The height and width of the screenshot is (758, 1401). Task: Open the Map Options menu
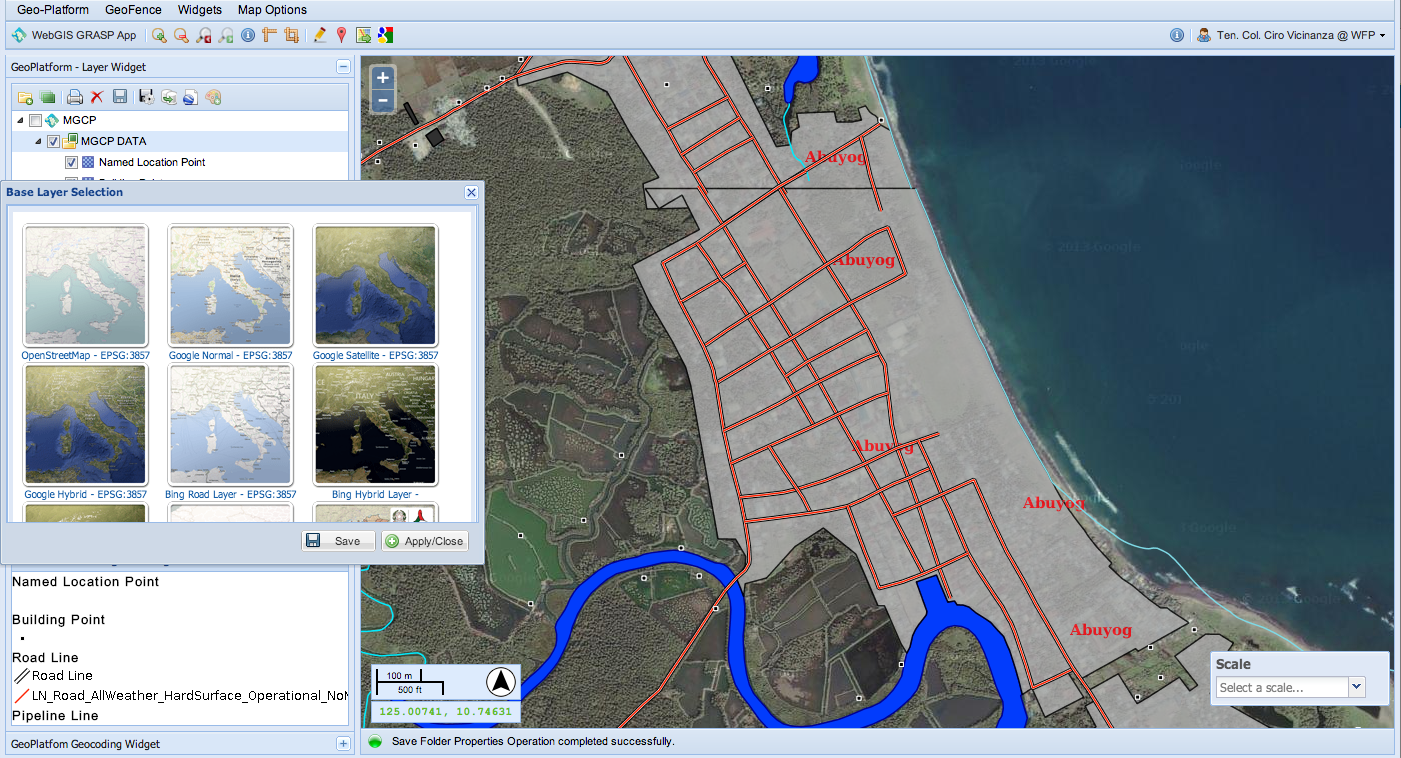tap(272, 10)
